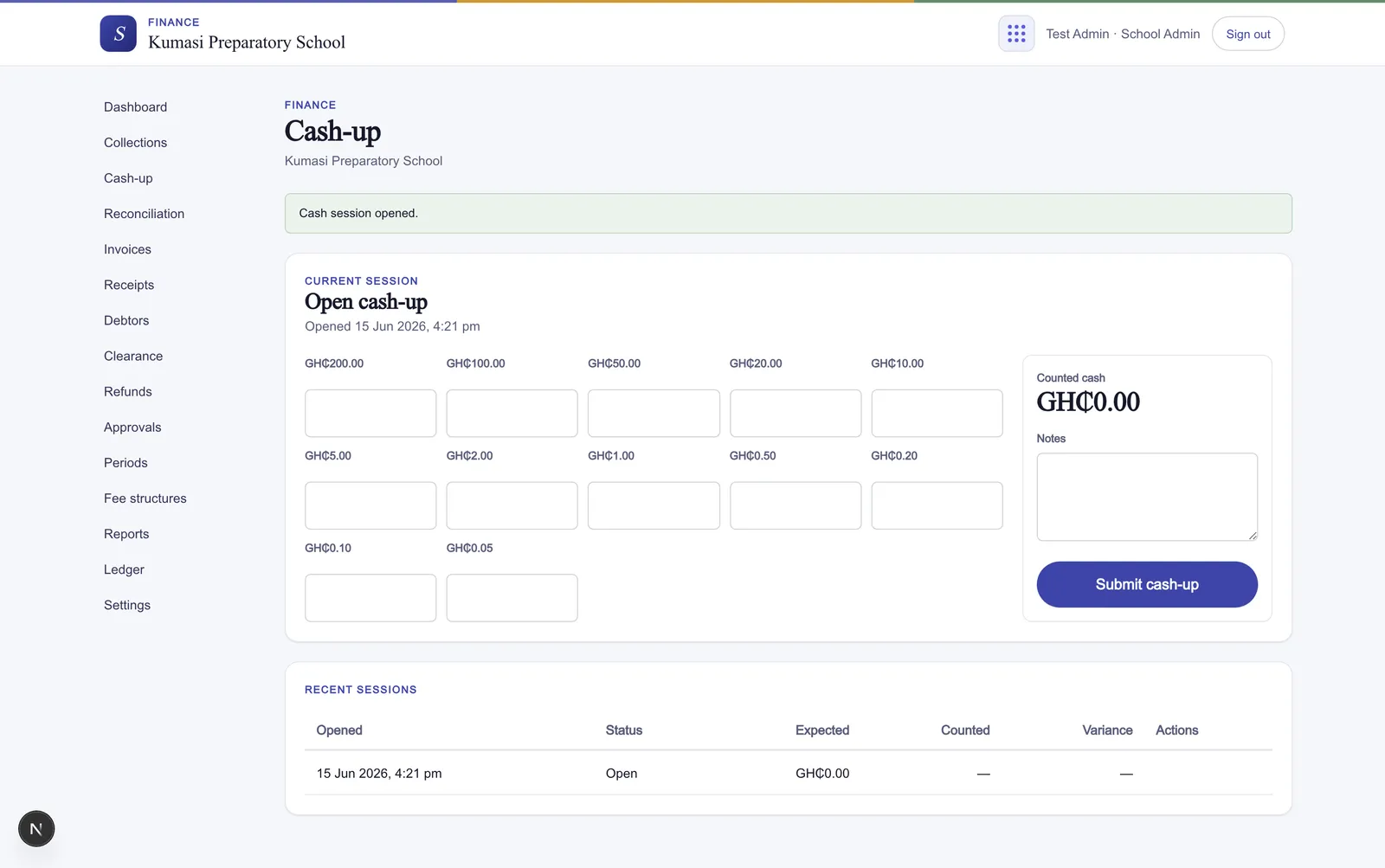This screenshot has height=868, width=1385.
Task: Click the Actions column header
Action: 1177,730
